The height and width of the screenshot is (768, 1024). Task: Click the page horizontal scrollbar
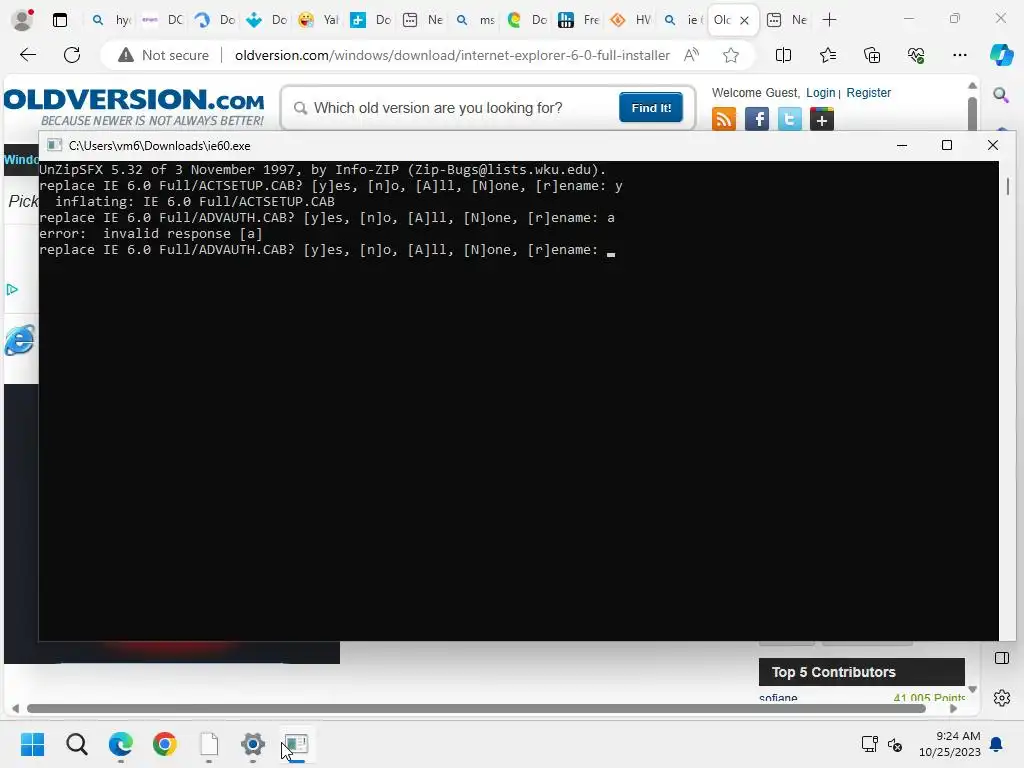coord(476,709)
